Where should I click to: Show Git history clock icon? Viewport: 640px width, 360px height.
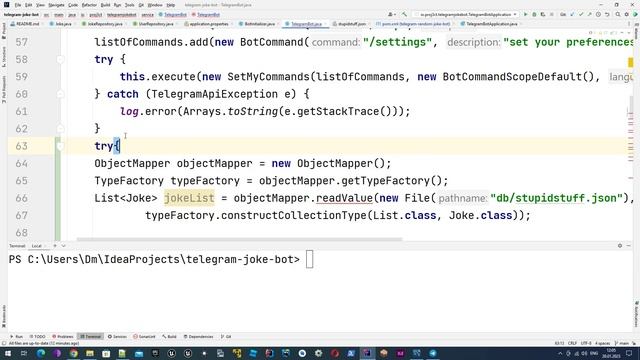[x=598, y=14]
